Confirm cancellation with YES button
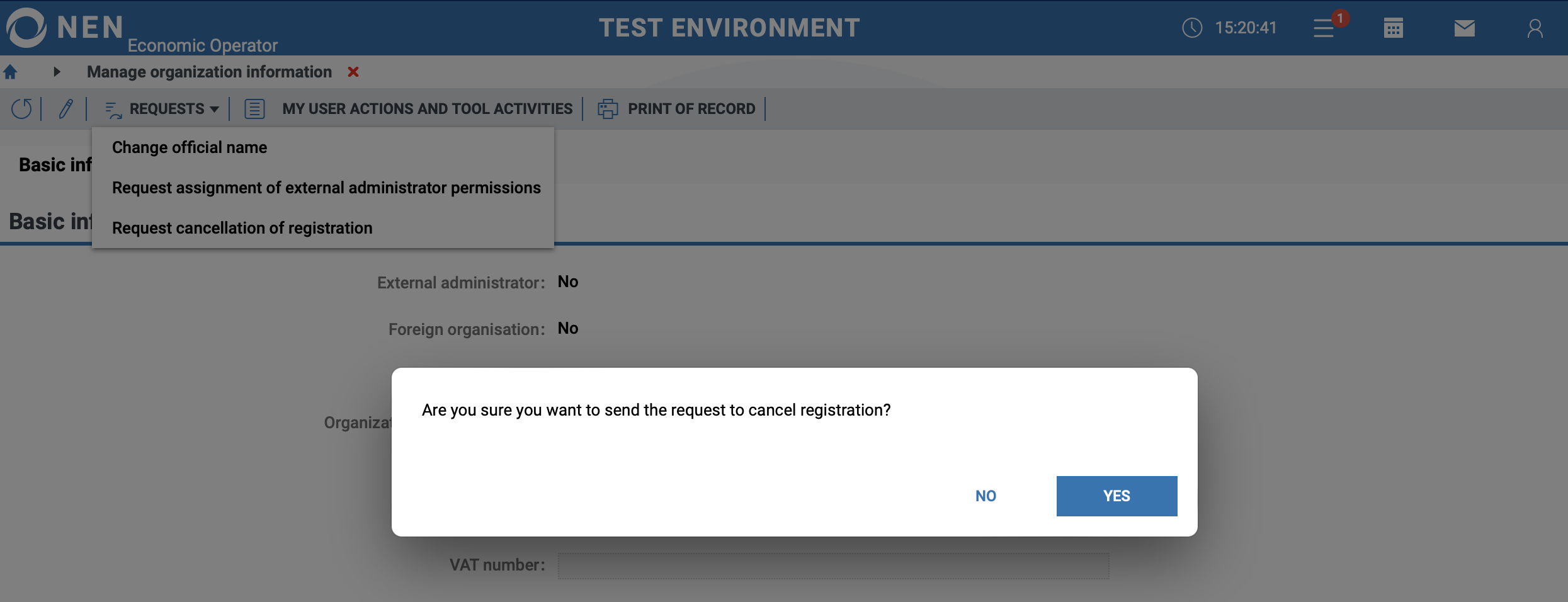This screenshot has height=602, width=1568. [x=1116, y=496]
